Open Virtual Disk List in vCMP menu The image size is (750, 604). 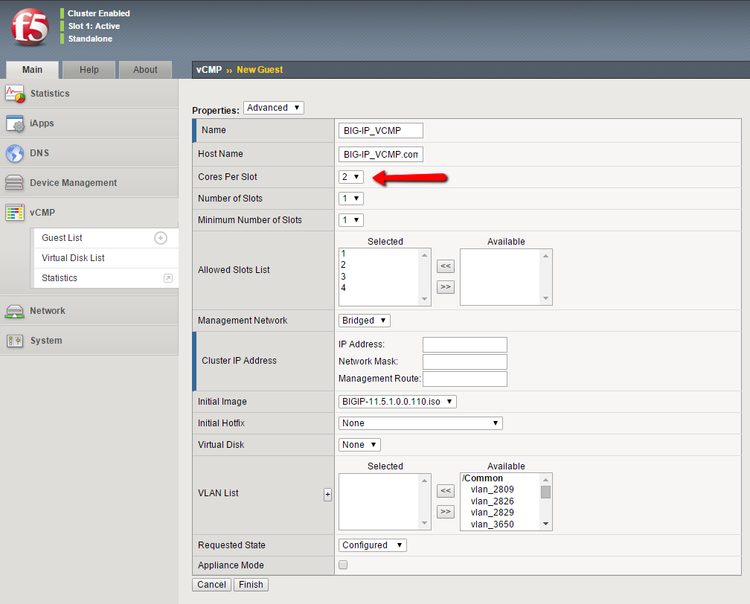[x=73, y=258]
